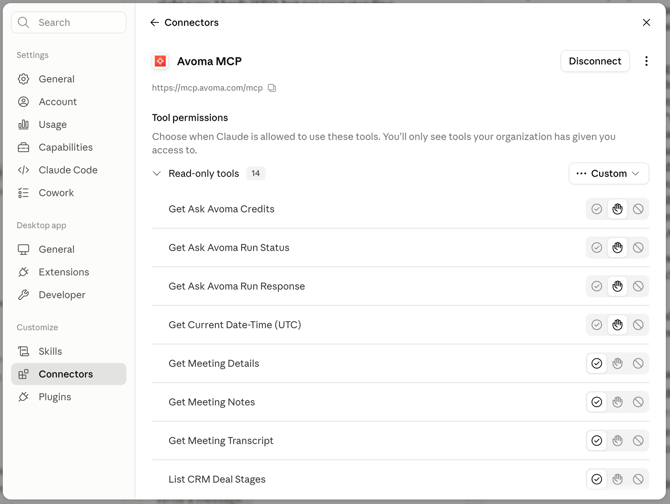Collapse the Read-only tools section
670x504 pixels.
[x=157, y=173]
